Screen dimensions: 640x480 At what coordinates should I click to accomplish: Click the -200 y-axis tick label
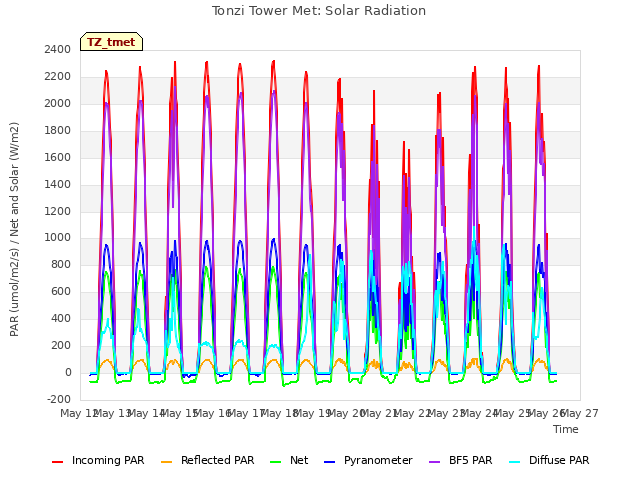coord(59,399)
